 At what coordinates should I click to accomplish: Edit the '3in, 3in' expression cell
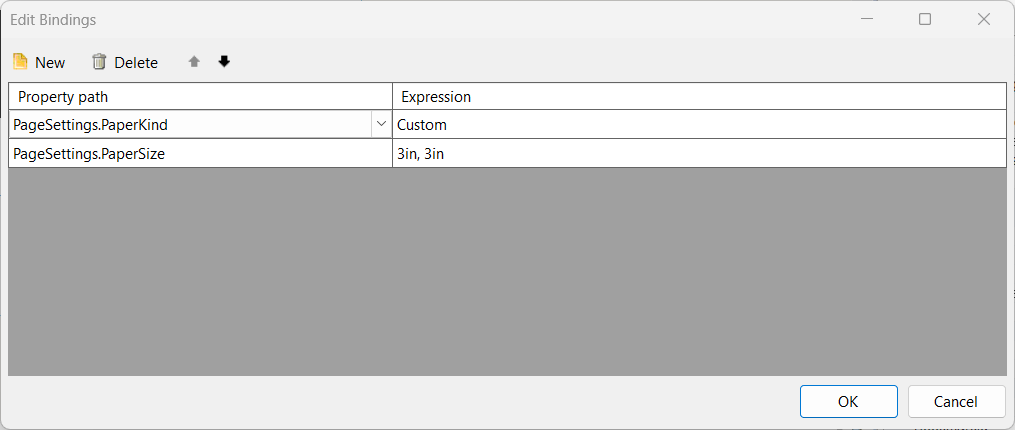click(698, 153)
